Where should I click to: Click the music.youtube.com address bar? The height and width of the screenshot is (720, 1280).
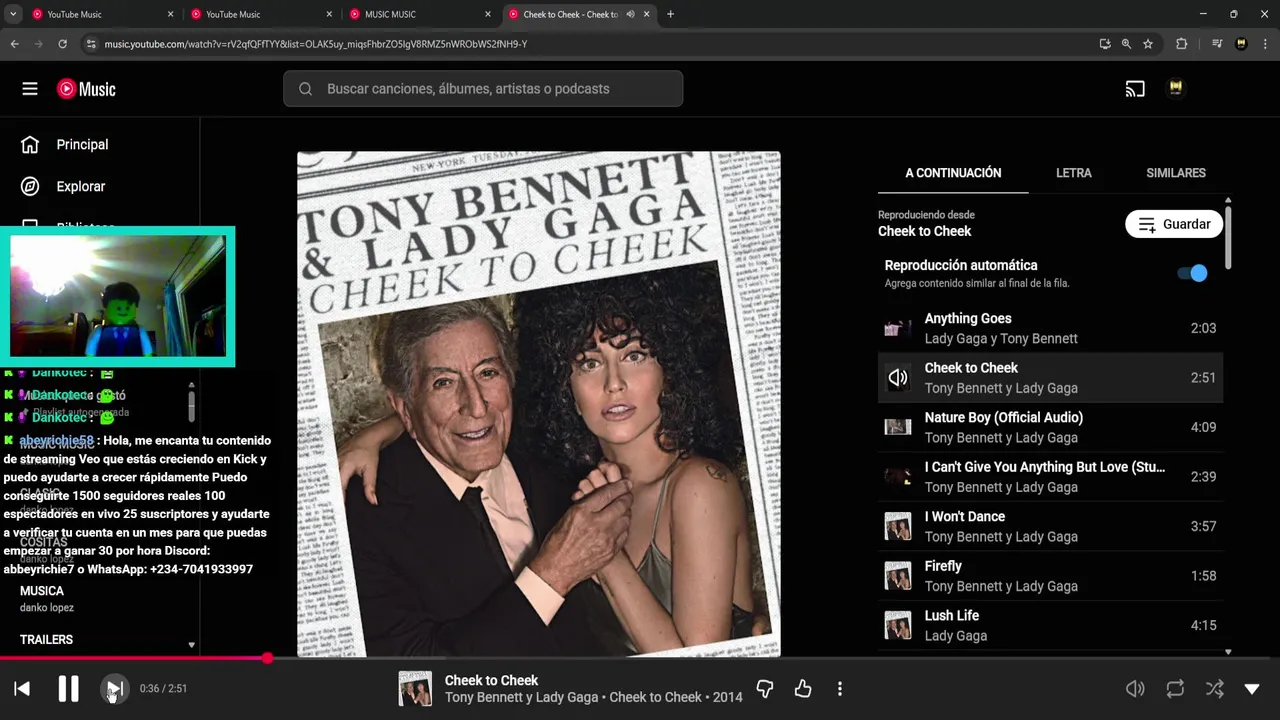[x=590, y=44]
